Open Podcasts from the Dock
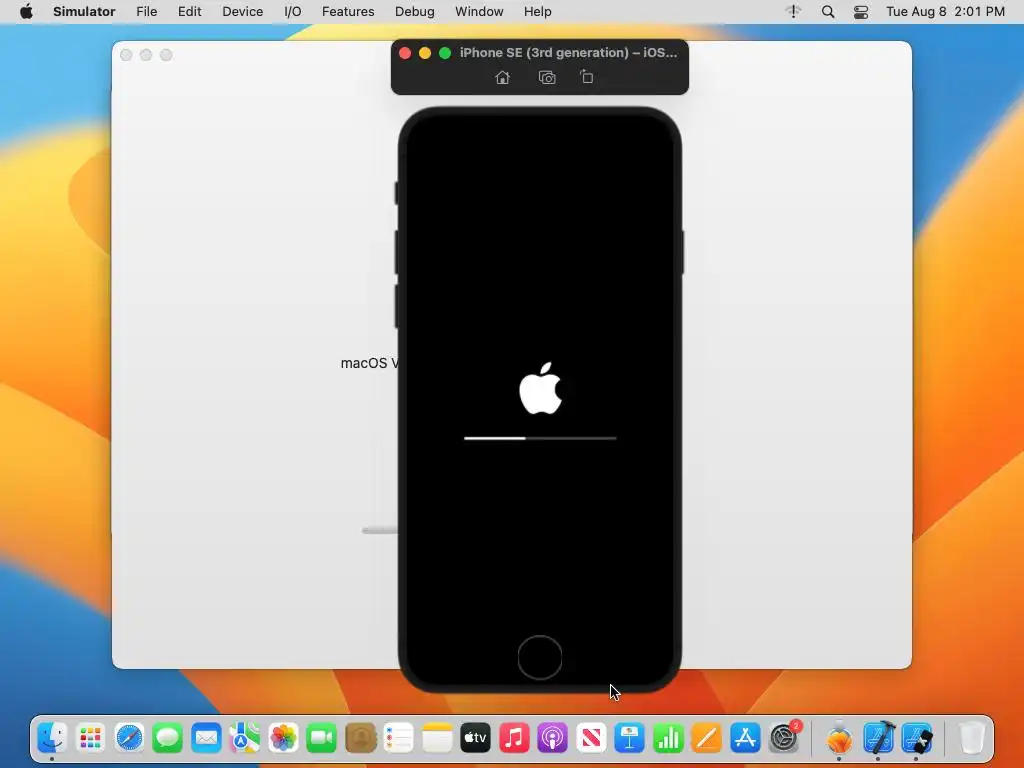 pos(552,738)
